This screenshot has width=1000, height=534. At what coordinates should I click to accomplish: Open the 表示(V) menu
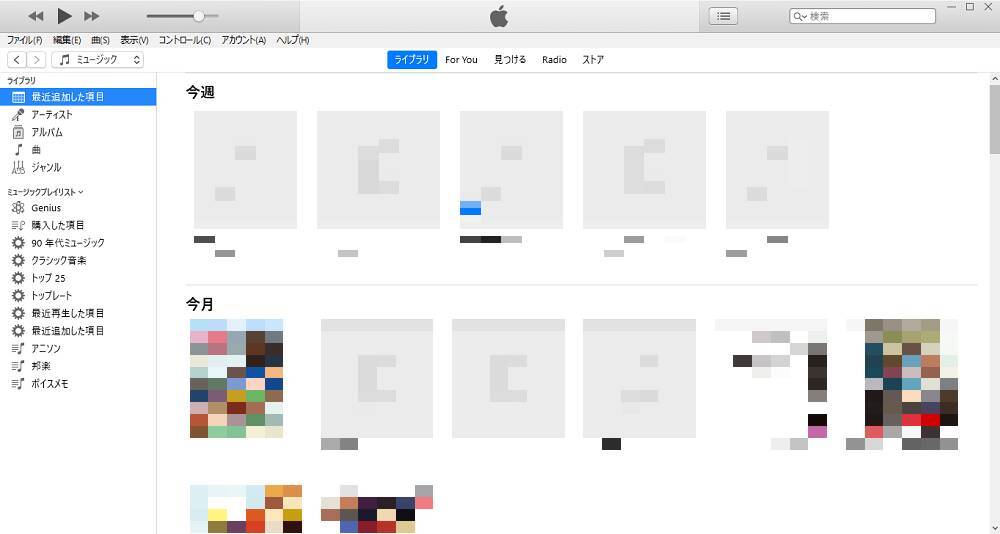pos(134,40)
